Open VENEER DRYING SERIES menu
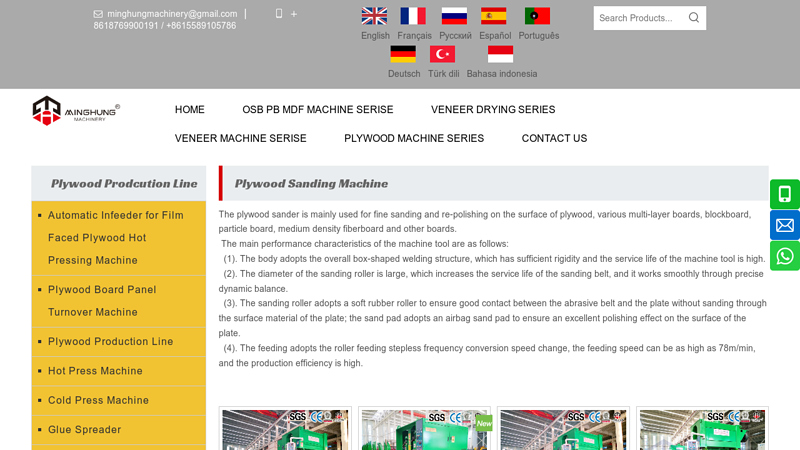The image size is (800, 450). pyautogui.click(x=493, y=110)
